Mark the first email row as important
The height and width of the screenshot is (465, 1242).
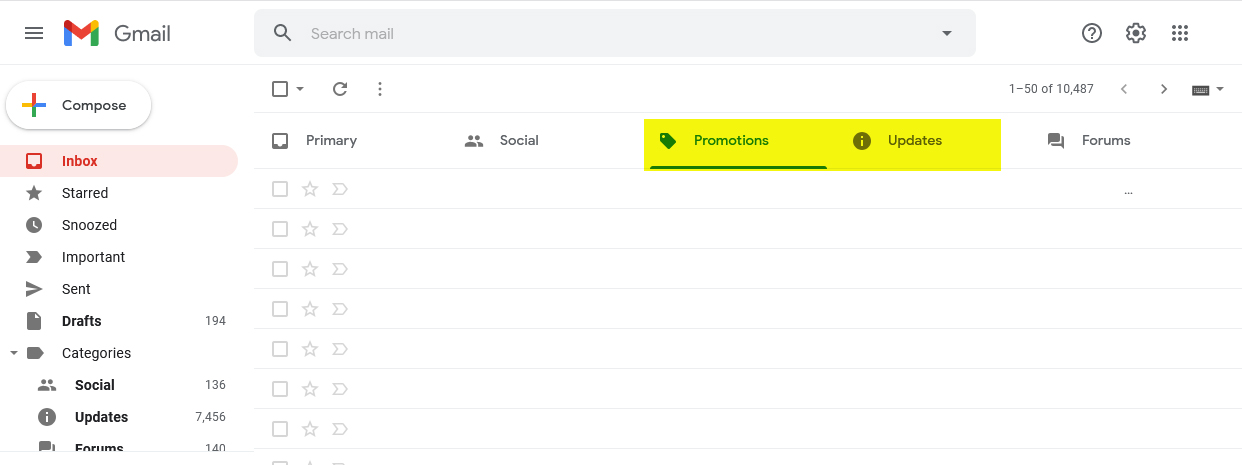[340, 189]
